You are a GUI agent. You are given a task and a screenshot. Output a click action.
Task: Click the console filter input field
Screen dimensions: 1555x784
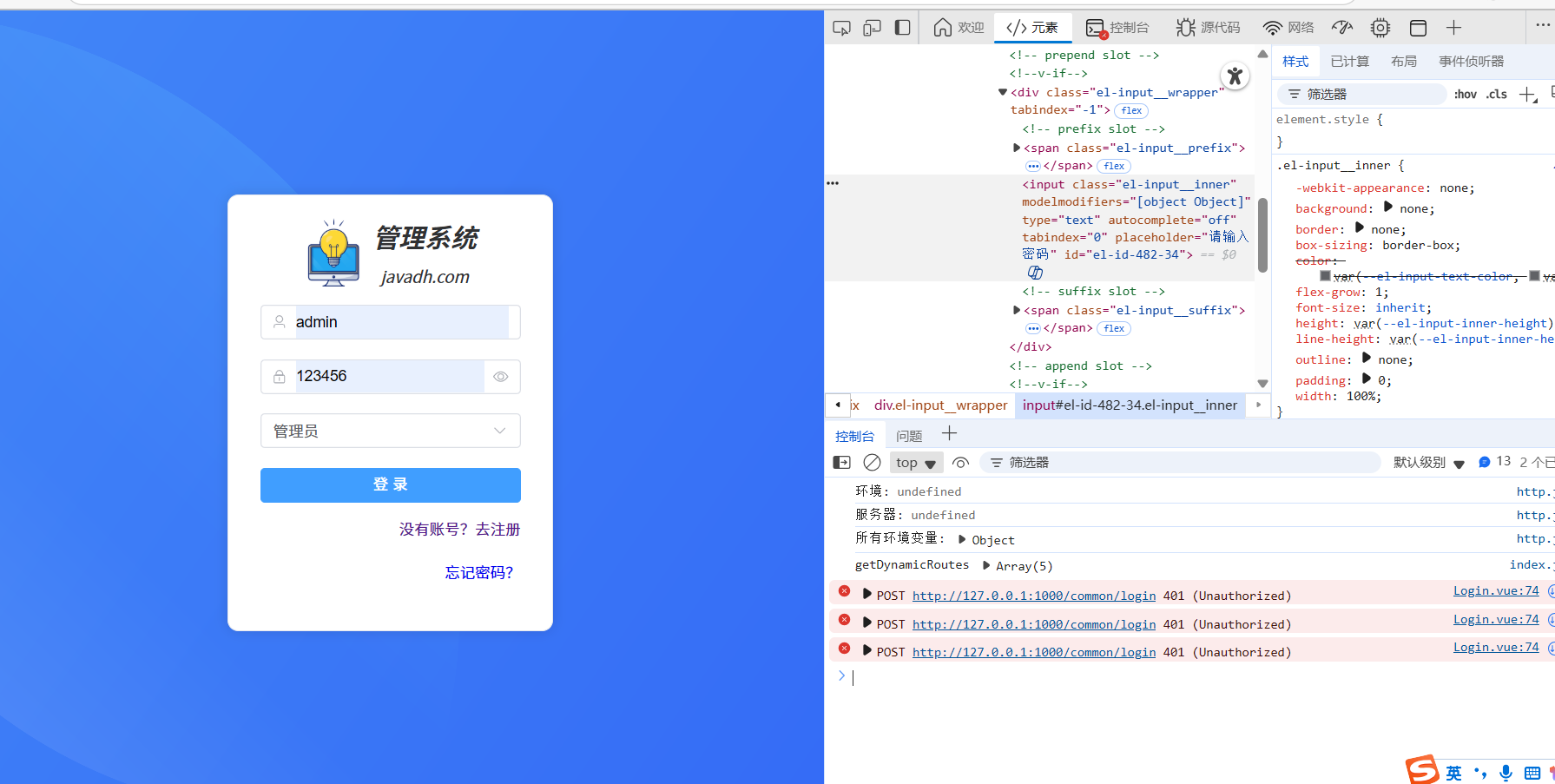pyautogui.click(x=1181, y=463)
